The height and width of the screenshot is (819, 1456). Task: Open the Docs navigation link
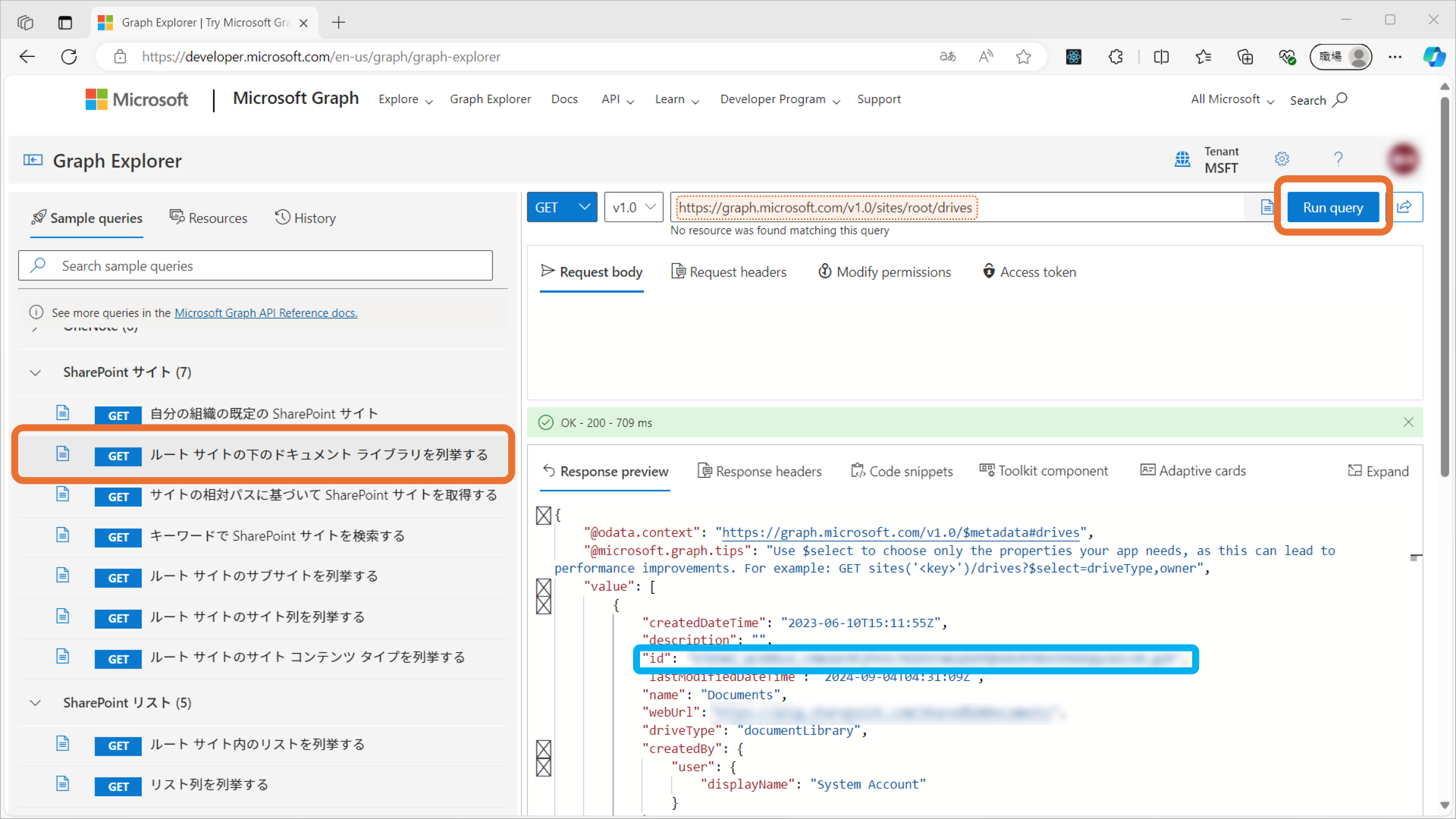click(564, 99)
